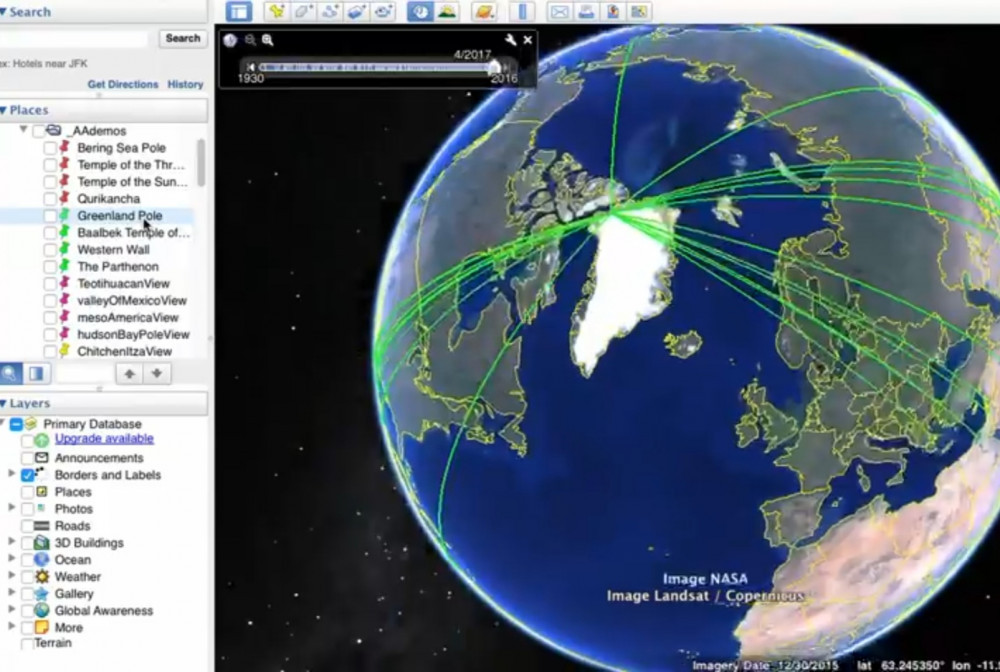Viewport: 1000px width, 672px height.
Task: Collapse the Search panel triangle
Action: click(x=3, y=11)
